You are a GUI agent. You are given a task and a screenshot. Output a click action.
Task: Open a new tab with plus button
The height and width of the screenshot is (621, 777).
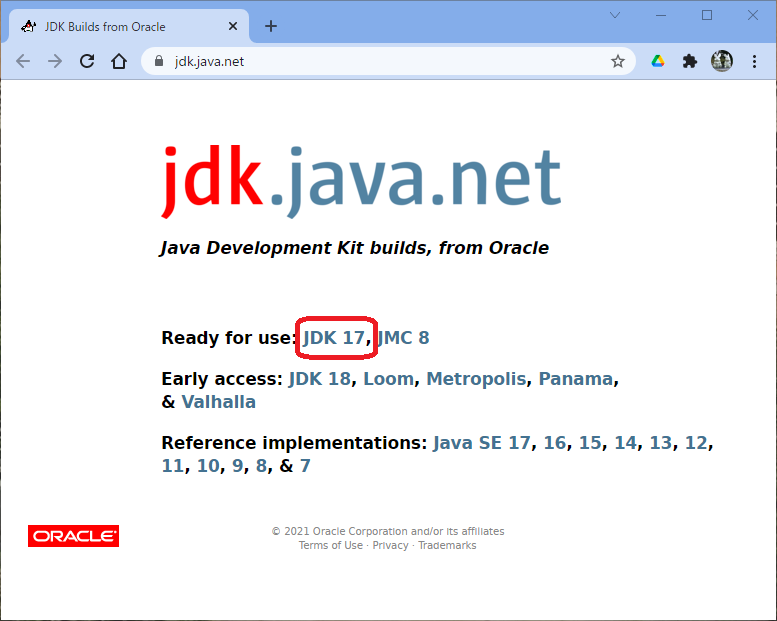pyautogui.click(x=271, y=26)
